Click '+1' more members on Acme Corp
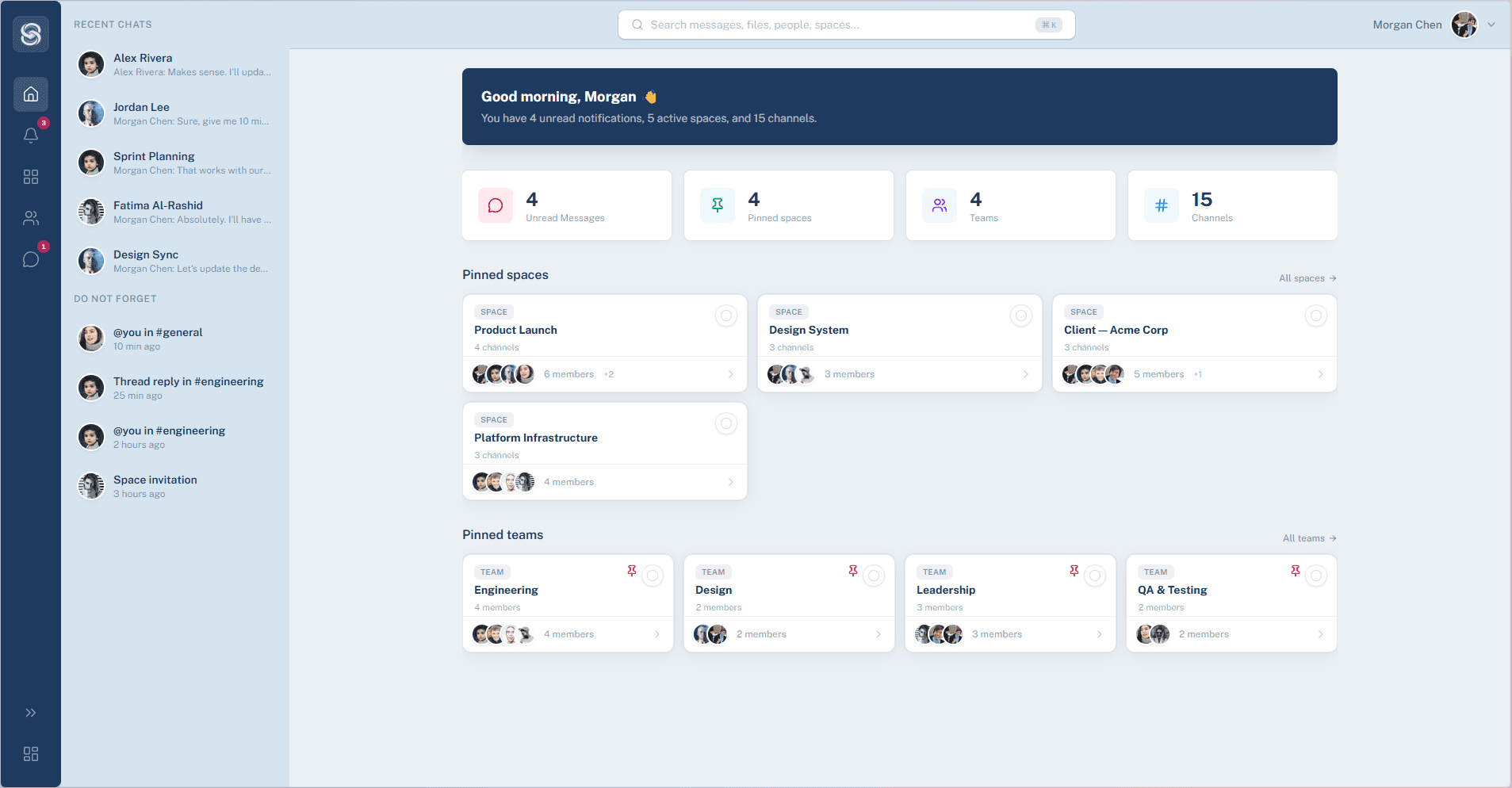 click(1198, 374)
